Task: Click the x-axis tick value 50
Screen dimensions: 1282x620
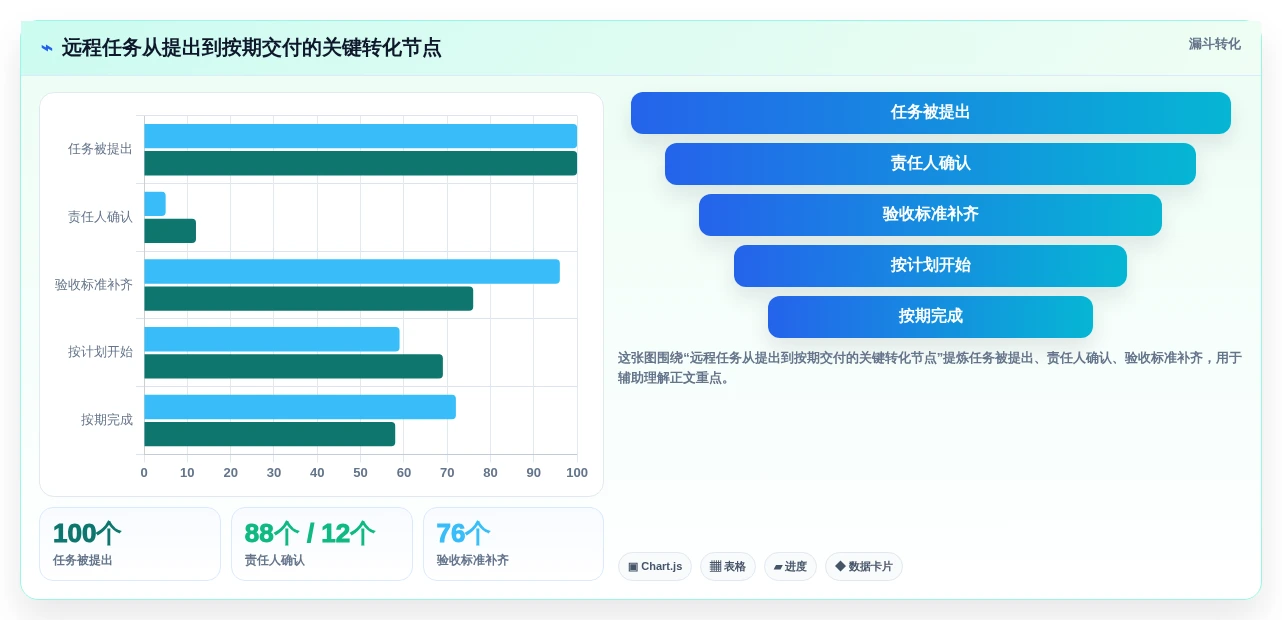Action: pos(360,473)
